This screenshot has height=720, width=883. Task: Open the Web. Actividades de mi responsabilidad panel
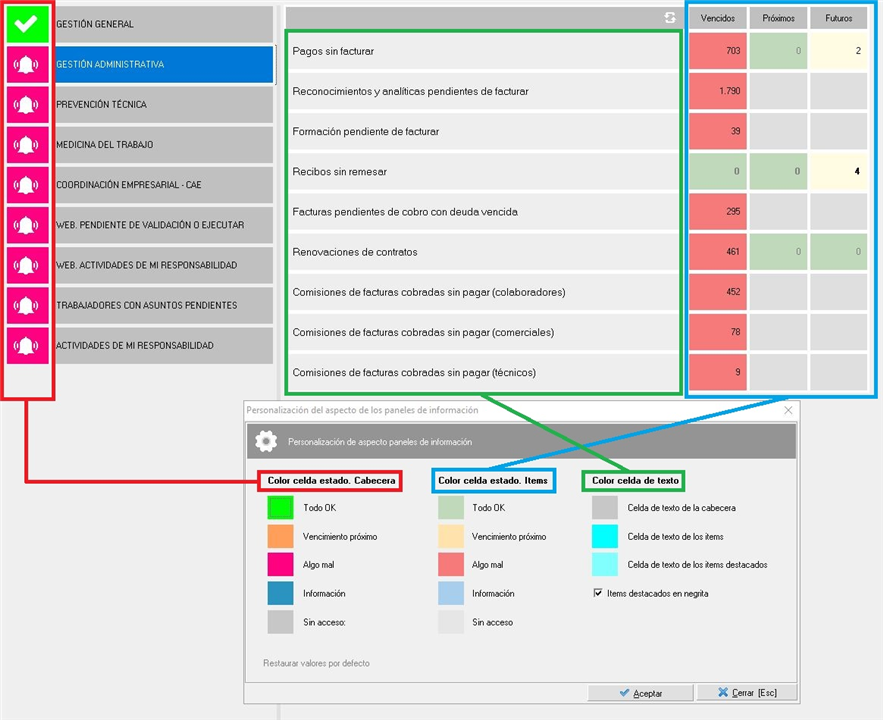163,265
